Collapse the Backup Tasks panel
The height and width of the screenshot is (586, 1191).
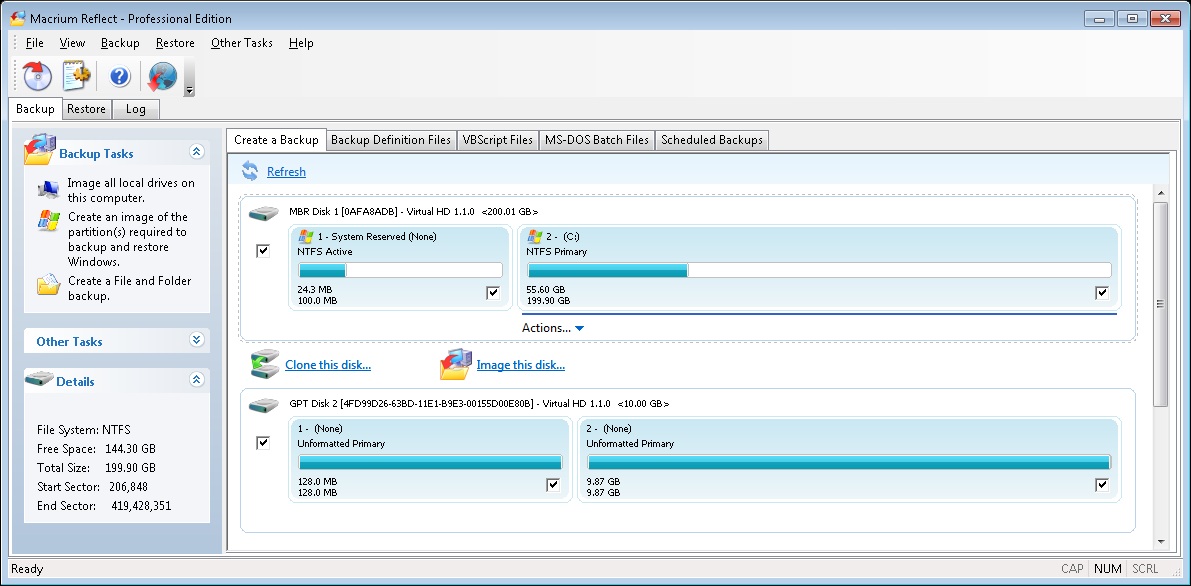197,152
